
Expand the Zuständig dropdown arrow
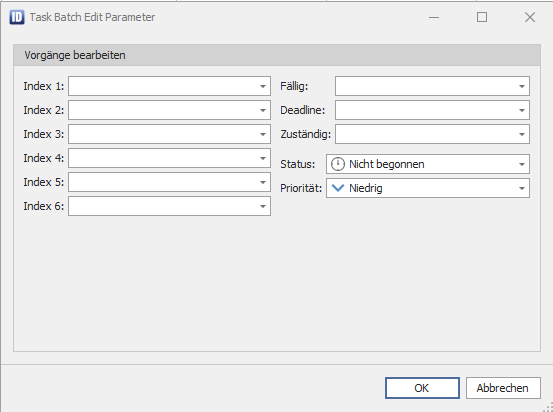[522, 134]
